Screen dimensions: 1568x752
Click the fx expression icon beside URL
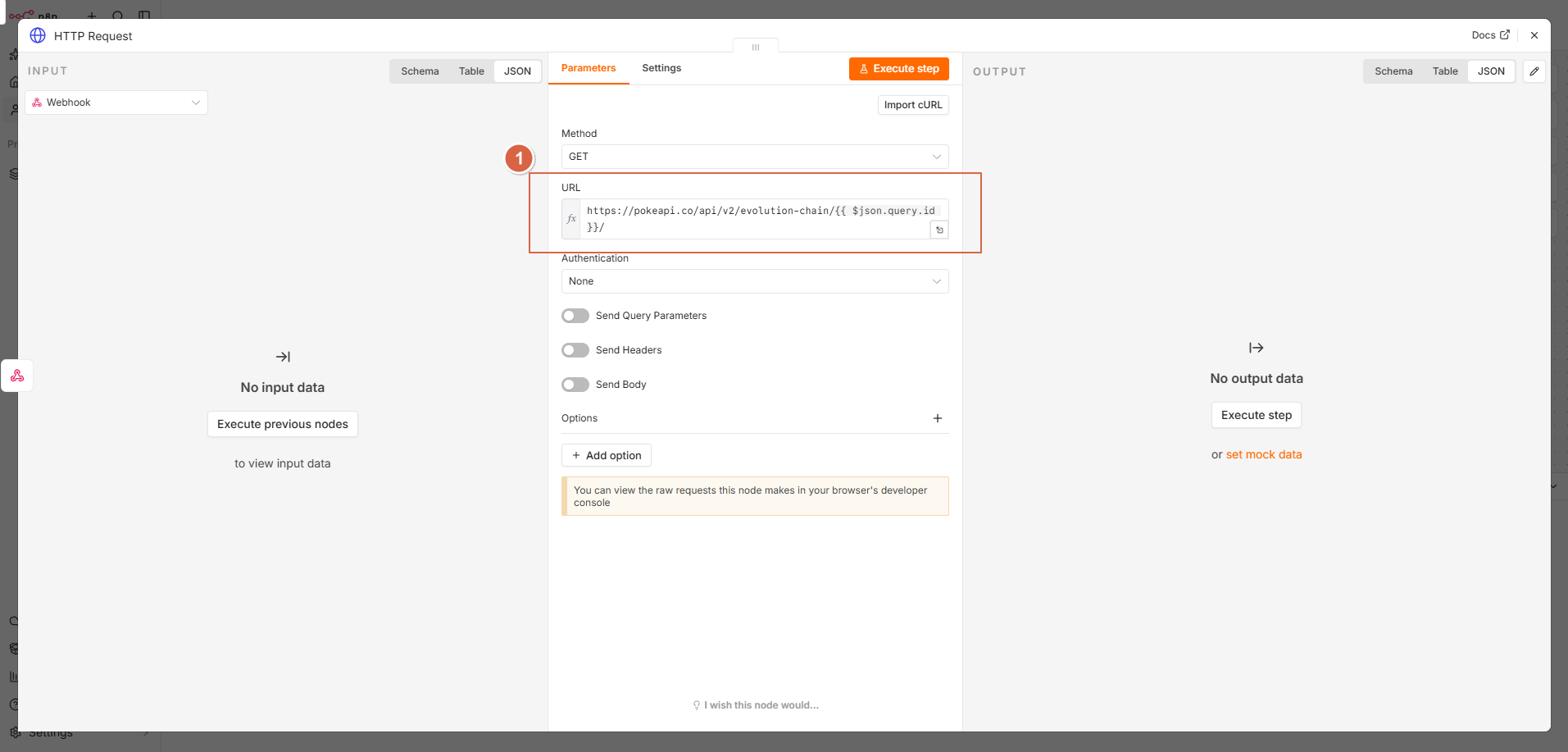571,219
